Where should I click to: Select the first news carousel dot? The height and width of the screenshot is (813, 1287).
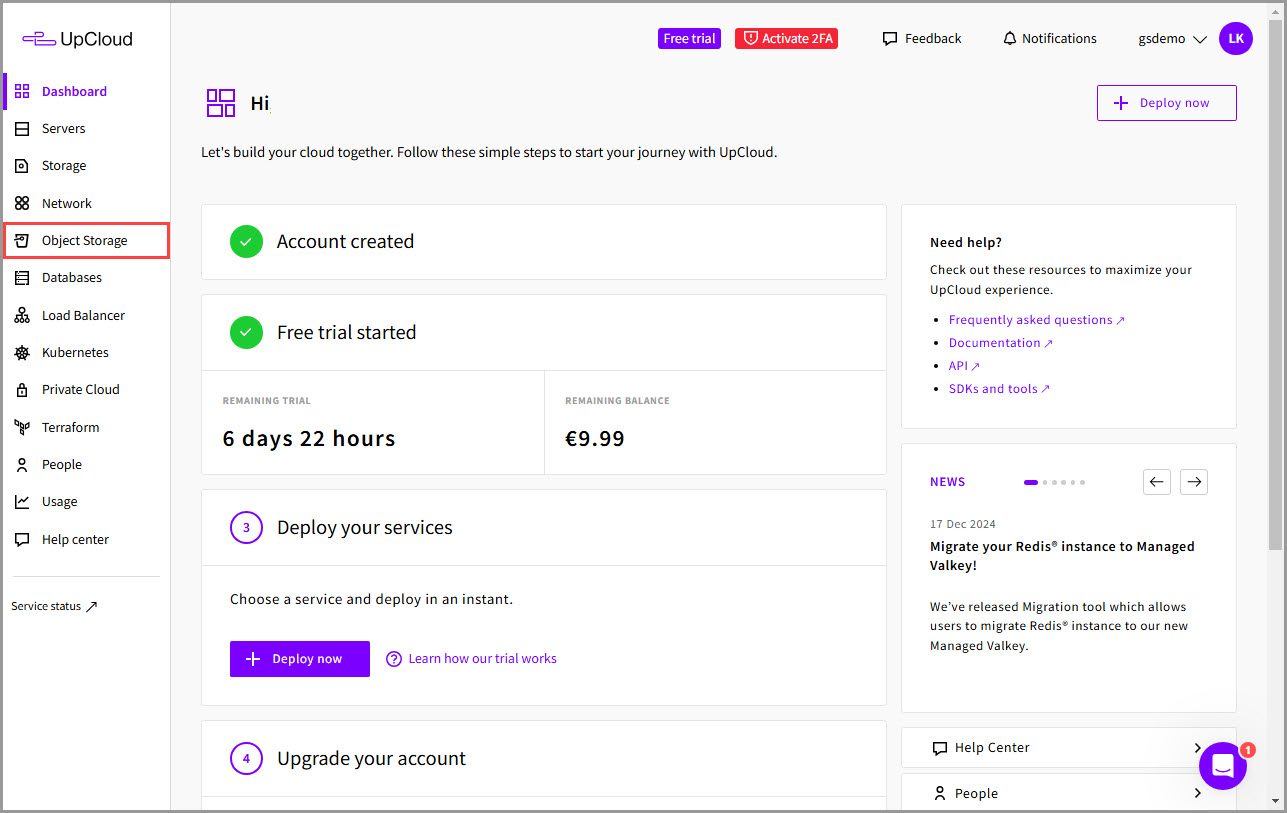[1031, 482]
